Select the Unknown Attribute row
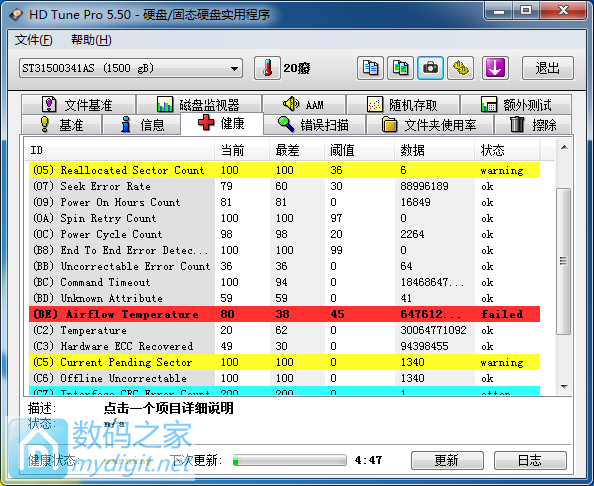Viewport: 594px width, 486px height. coord(284,298)
